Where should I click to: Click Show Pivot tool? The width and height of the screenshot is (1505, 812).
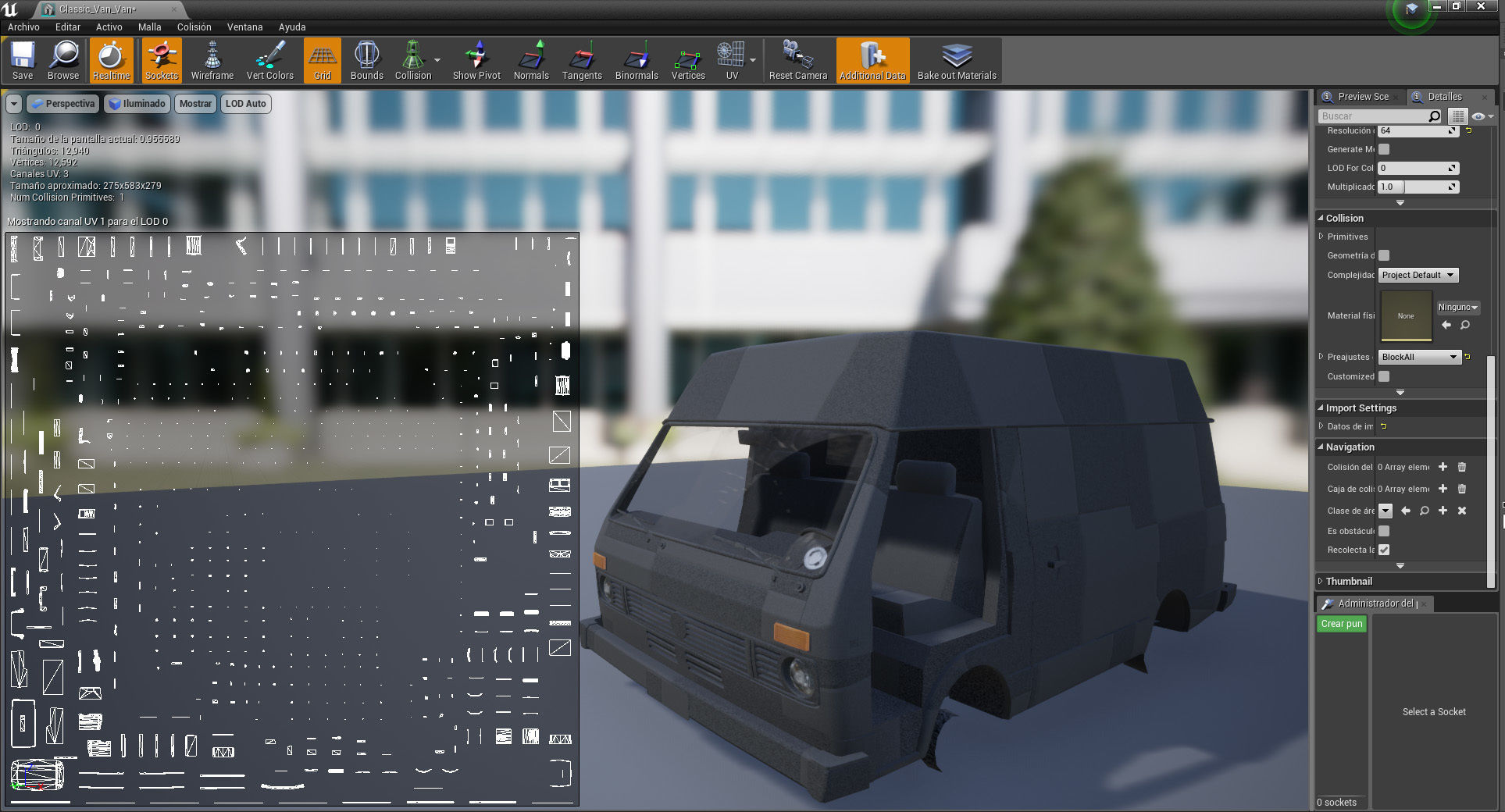[x=476, y=61]
